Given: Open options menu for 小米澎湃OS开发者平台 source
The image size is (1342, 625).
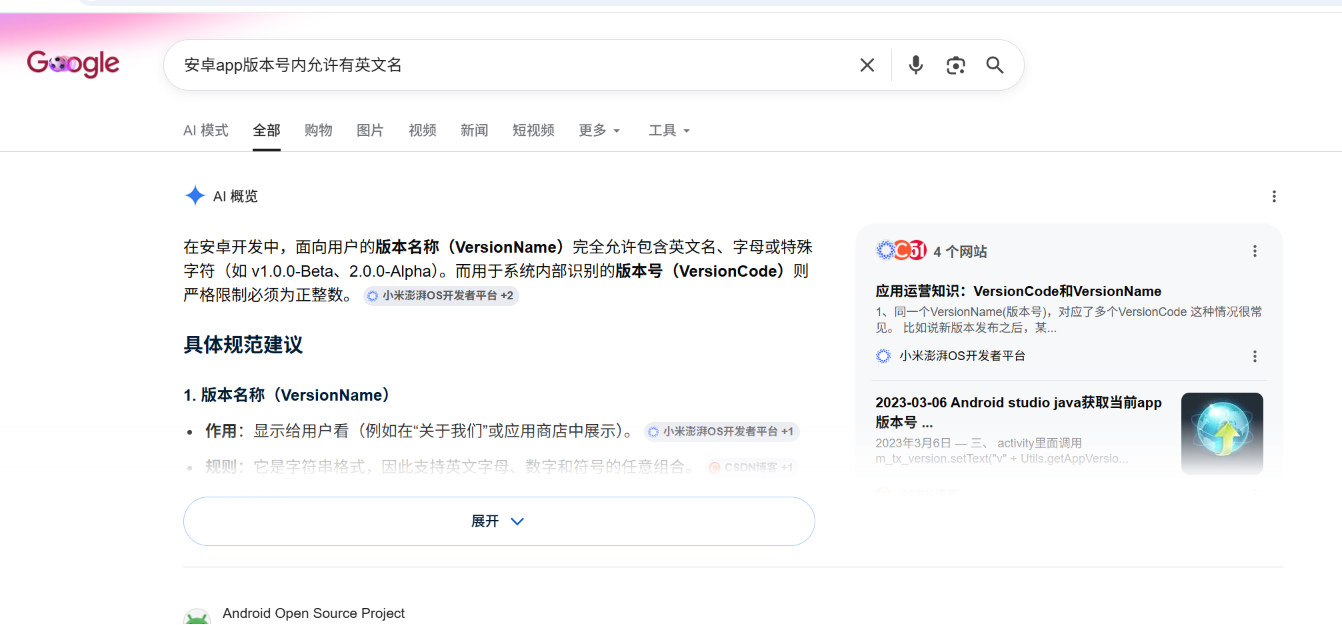Looking at the screenshot, I should pyautogui.click(x=1255, y=356).
